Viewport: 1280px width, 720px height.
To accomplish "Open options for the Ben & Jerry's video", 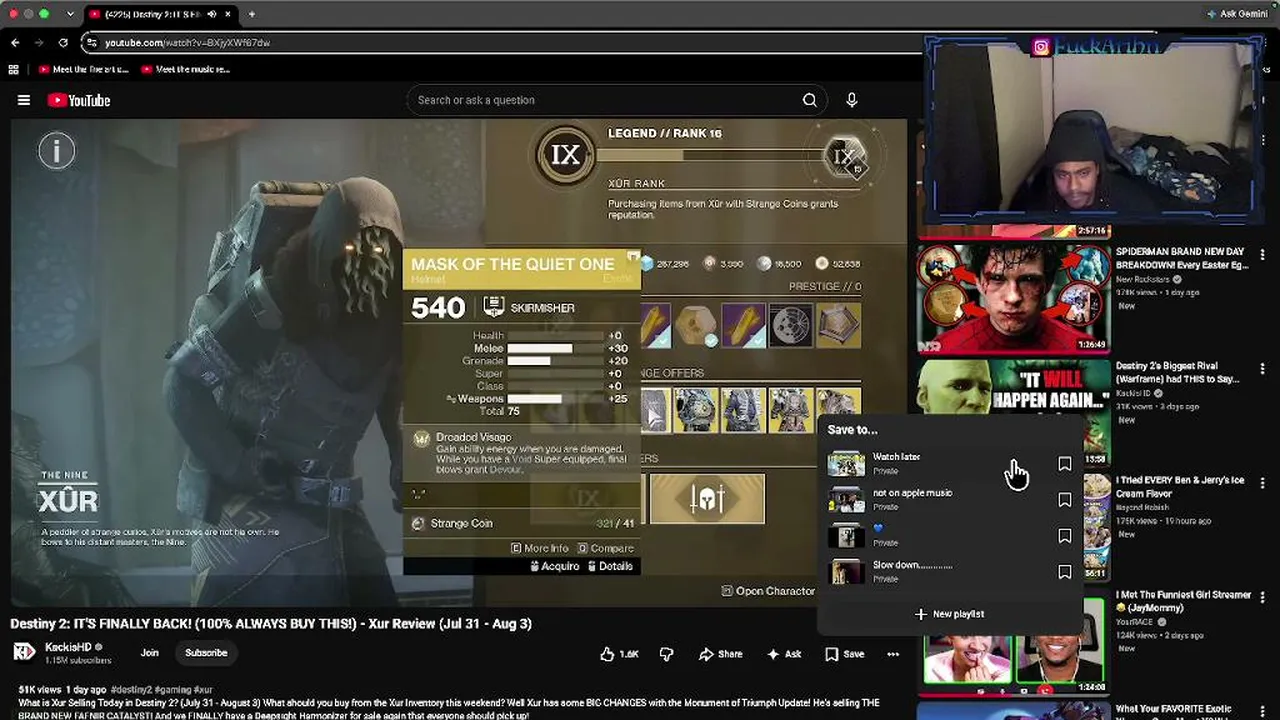I will pyautogui.click(x=1263, y=481).
